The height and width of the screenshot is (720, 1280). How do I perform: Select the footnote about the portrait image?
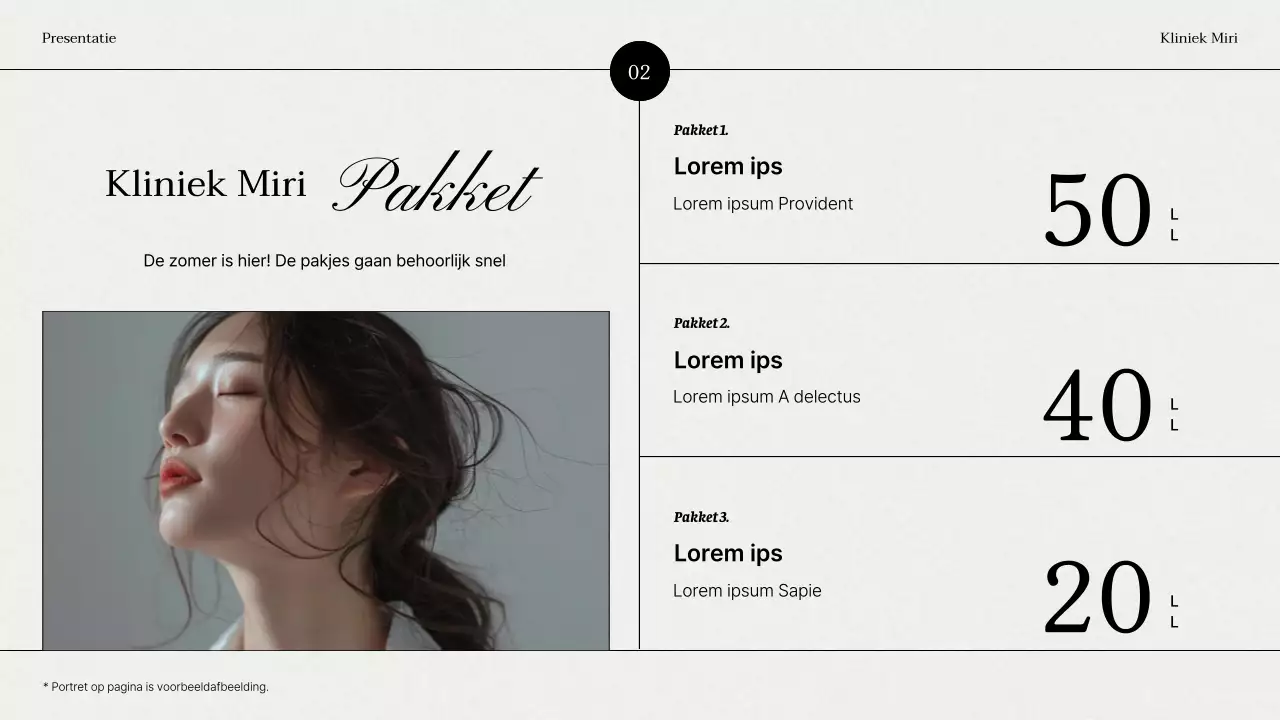[x=156, y=687]
